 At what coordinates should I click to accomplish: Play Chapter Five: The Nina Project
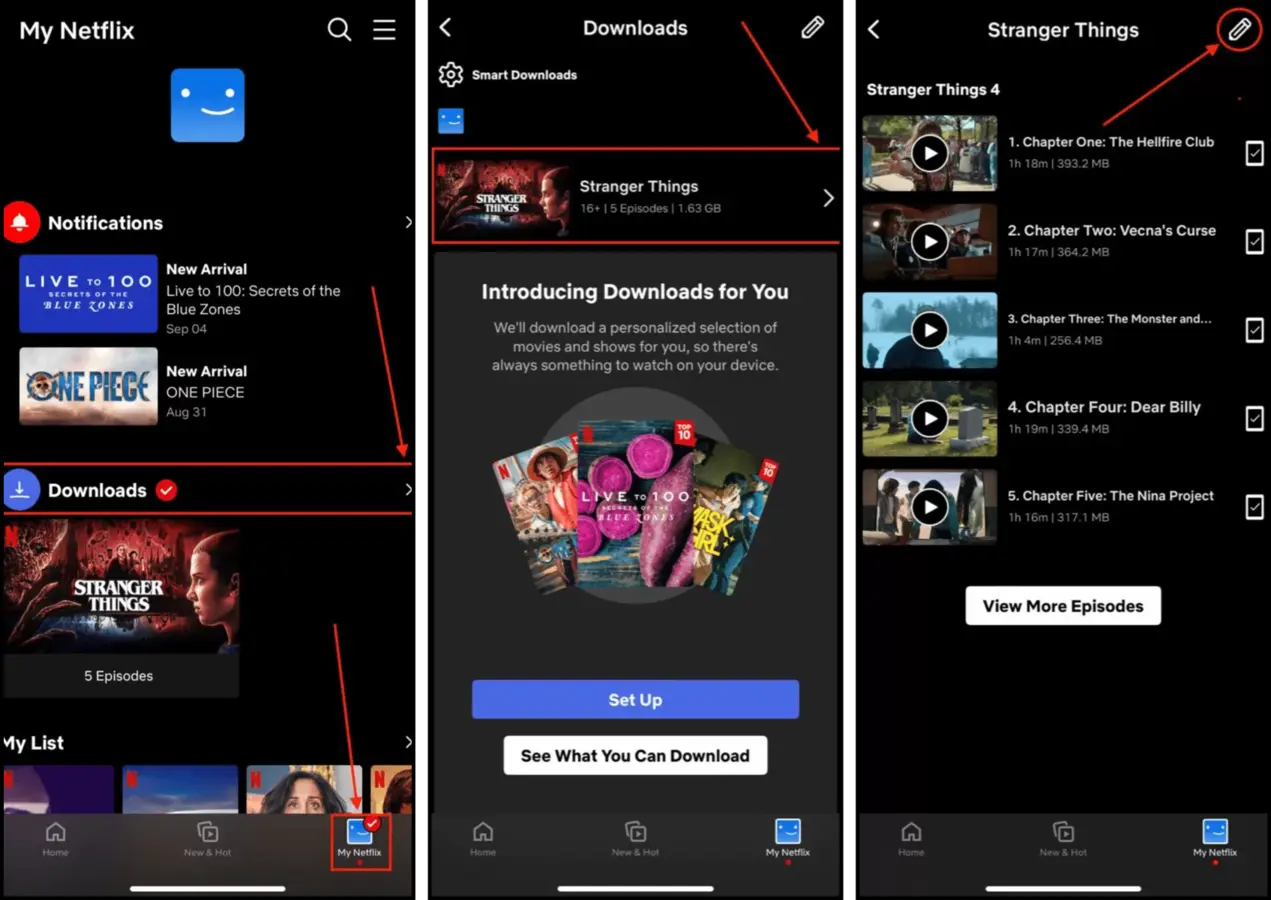point(930,507)
